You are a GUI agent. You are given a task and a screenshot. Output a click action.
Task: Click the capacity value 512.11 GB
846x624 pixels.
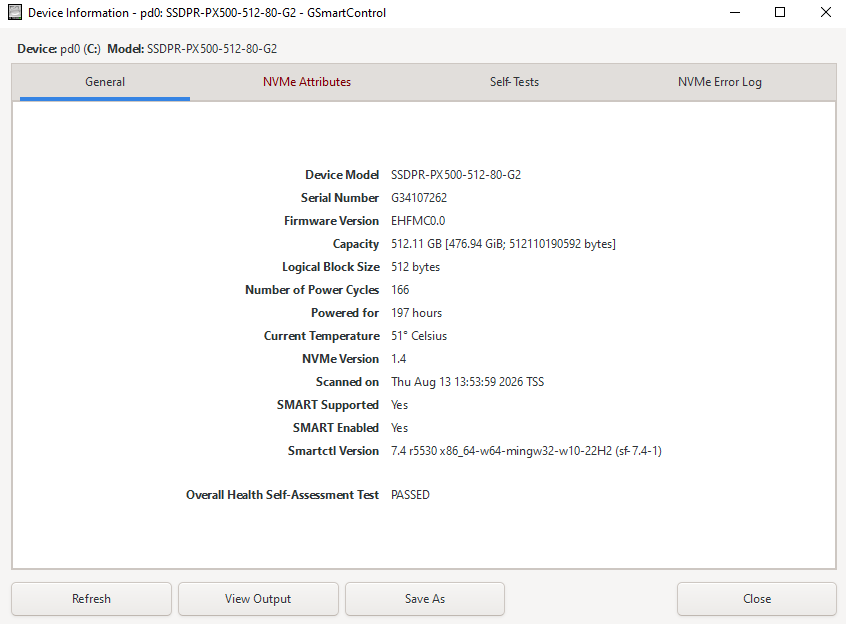click(503, 244)
